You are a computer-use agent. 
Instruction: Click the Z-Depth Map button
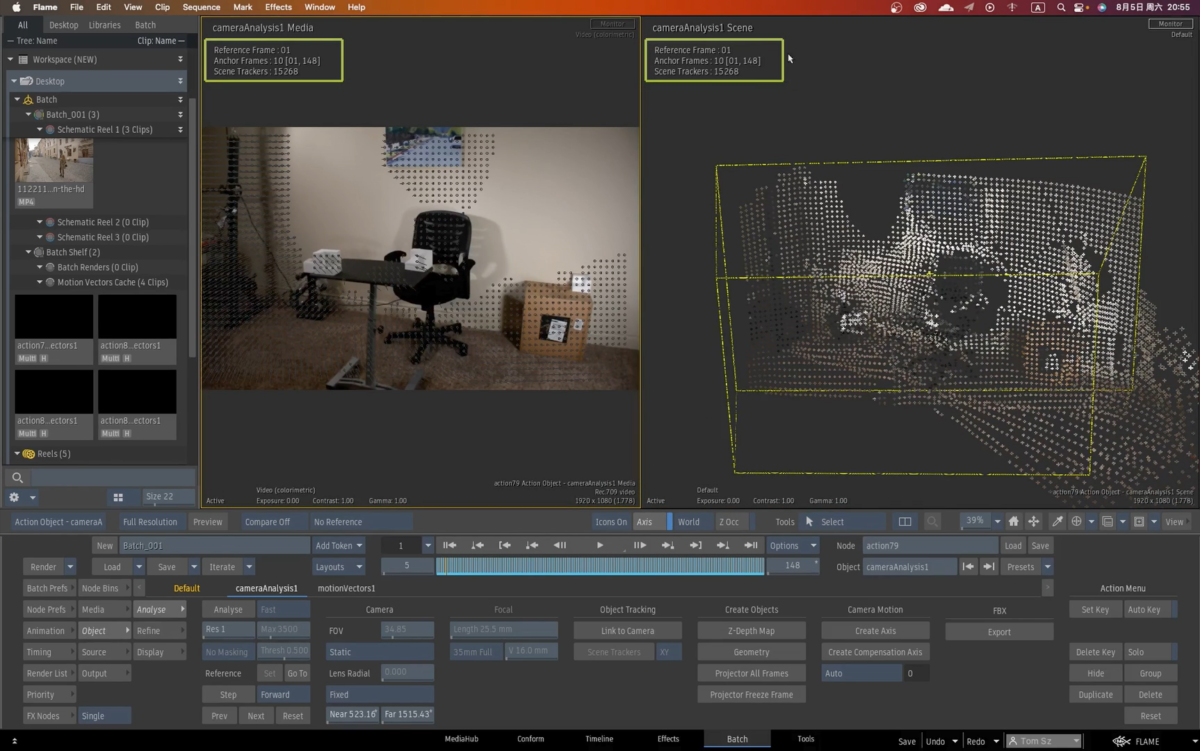751,631
